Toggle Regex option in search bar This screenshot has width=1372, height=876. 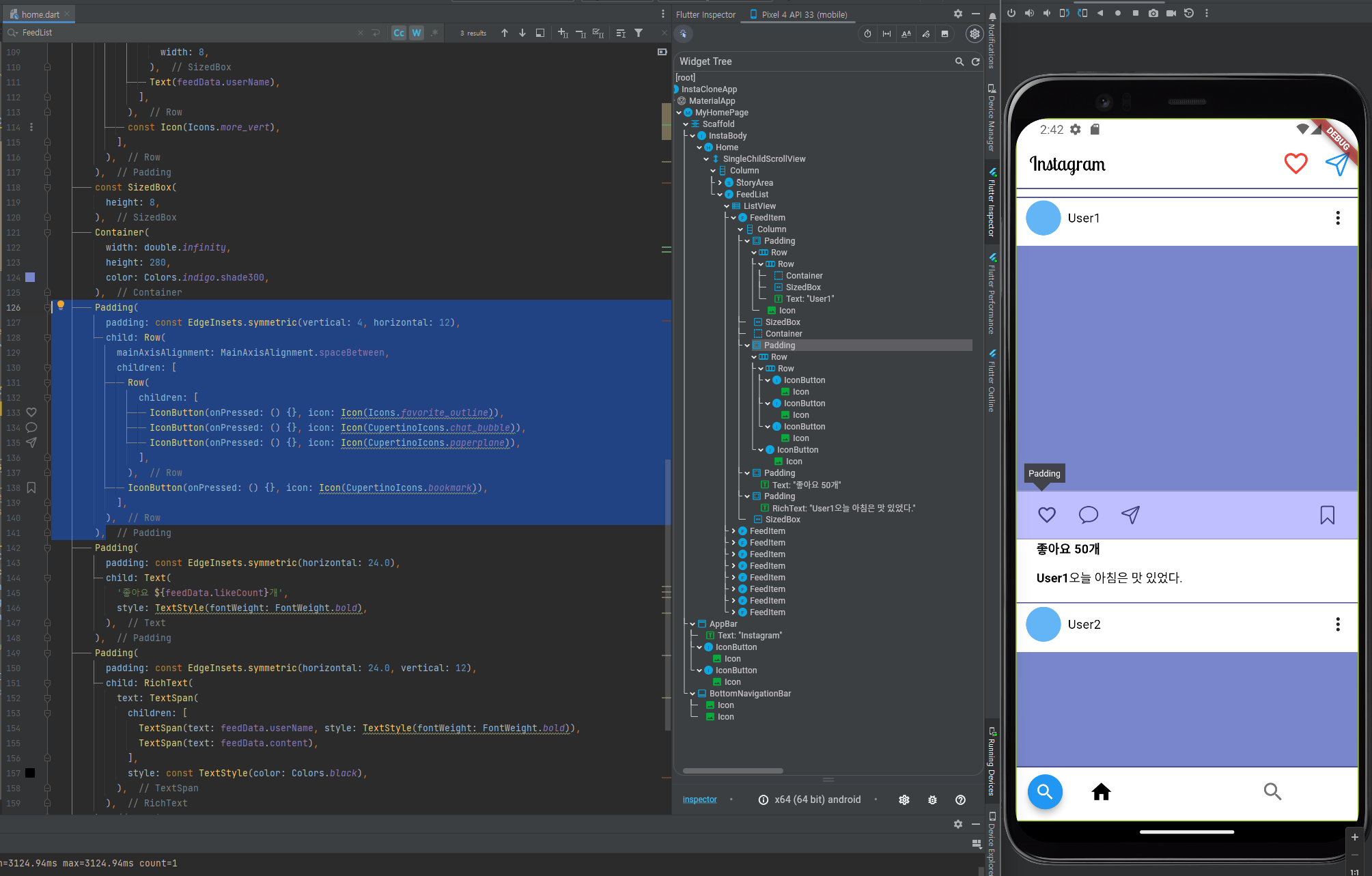[x=434, y=33]
